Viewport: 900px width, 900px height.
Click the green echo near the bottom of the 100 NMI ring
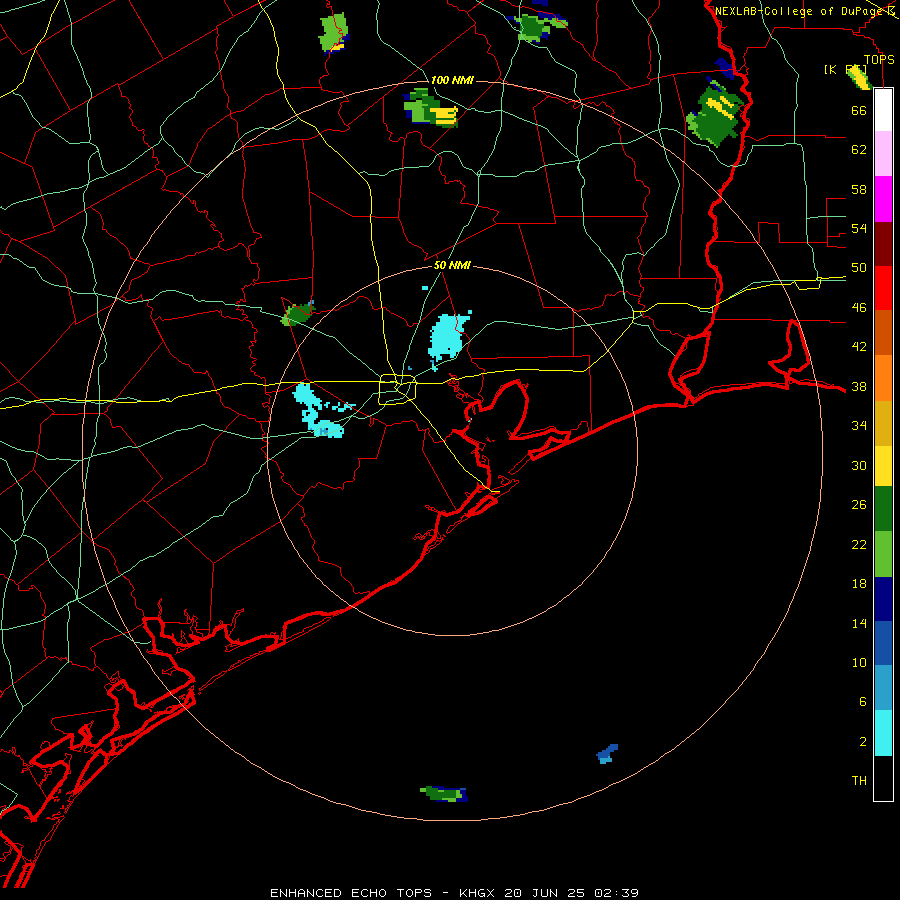click(444, 794)
